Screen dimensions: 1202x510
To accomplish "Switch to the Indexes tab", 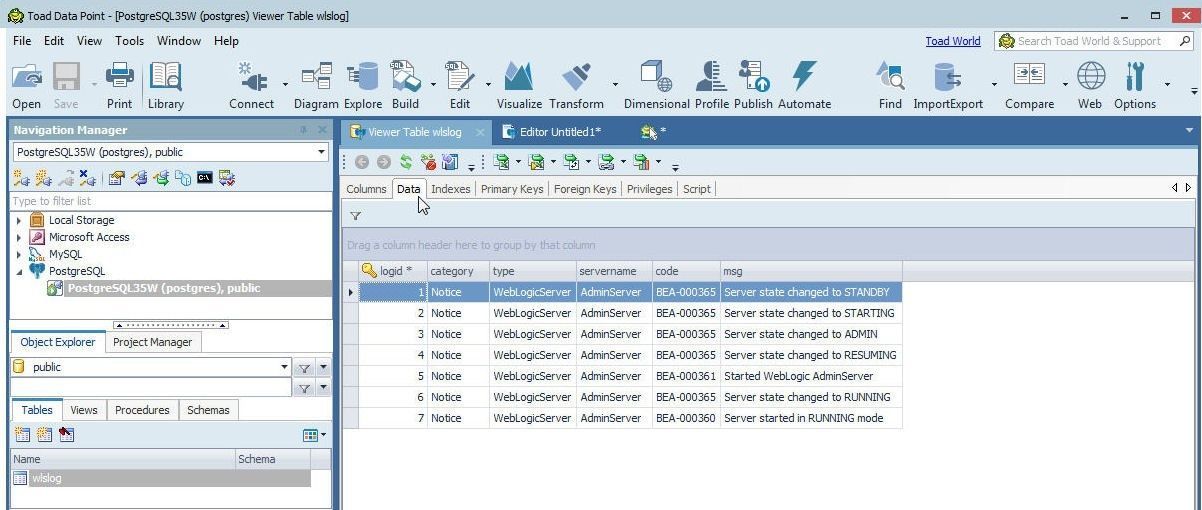I will 450,189.
